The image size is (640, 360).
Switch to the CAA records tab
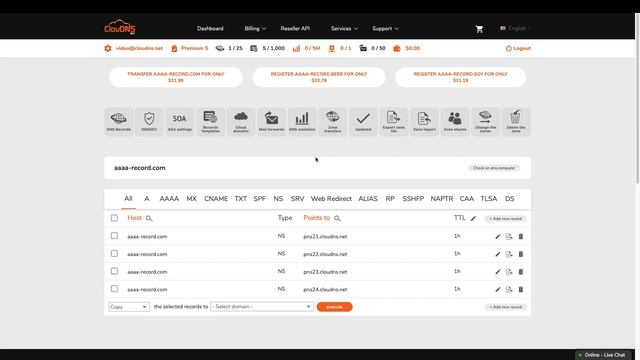[467, 199]
